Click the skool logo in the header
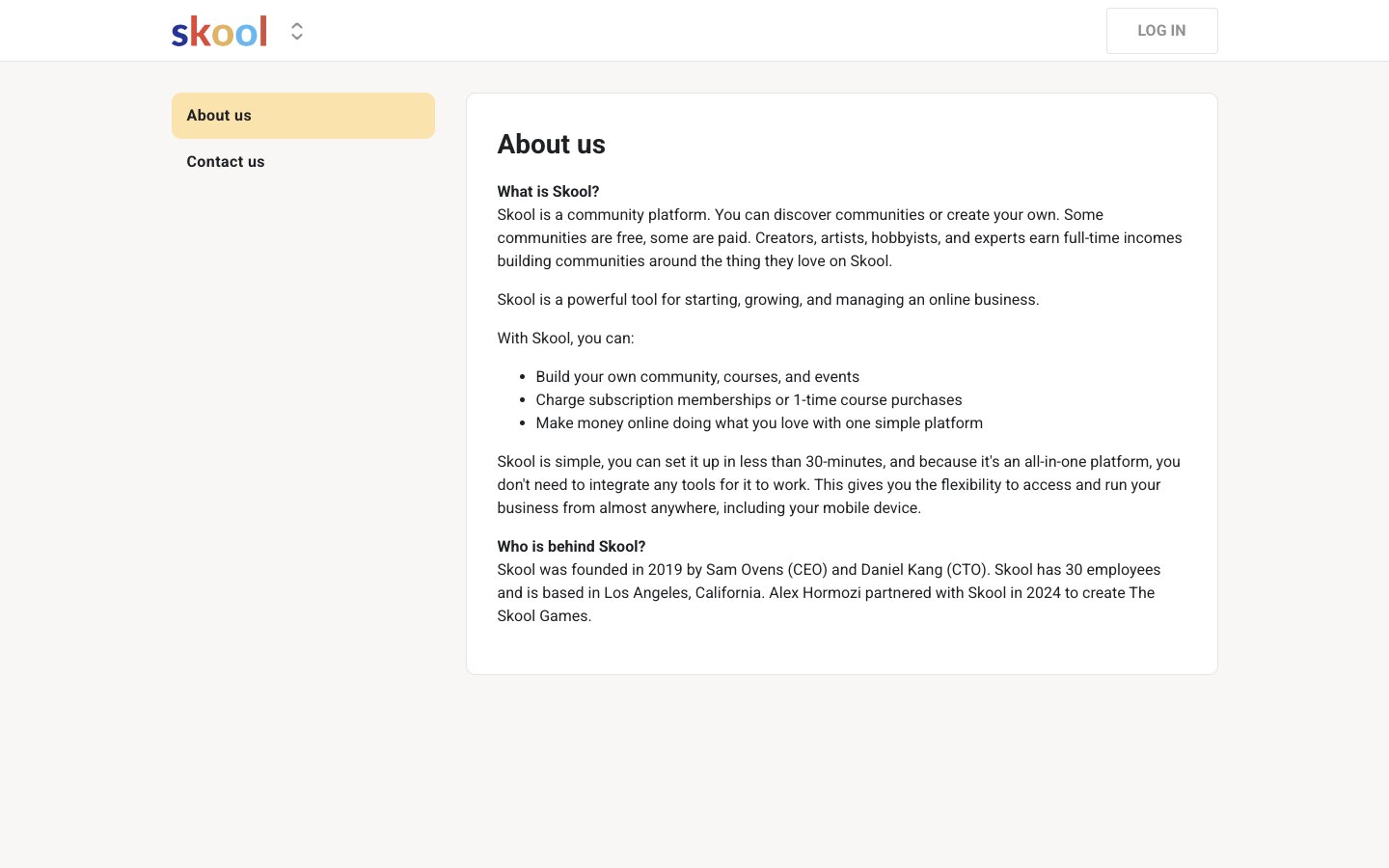This screenshot has height=868, width=1389. [x=219, y=32]
